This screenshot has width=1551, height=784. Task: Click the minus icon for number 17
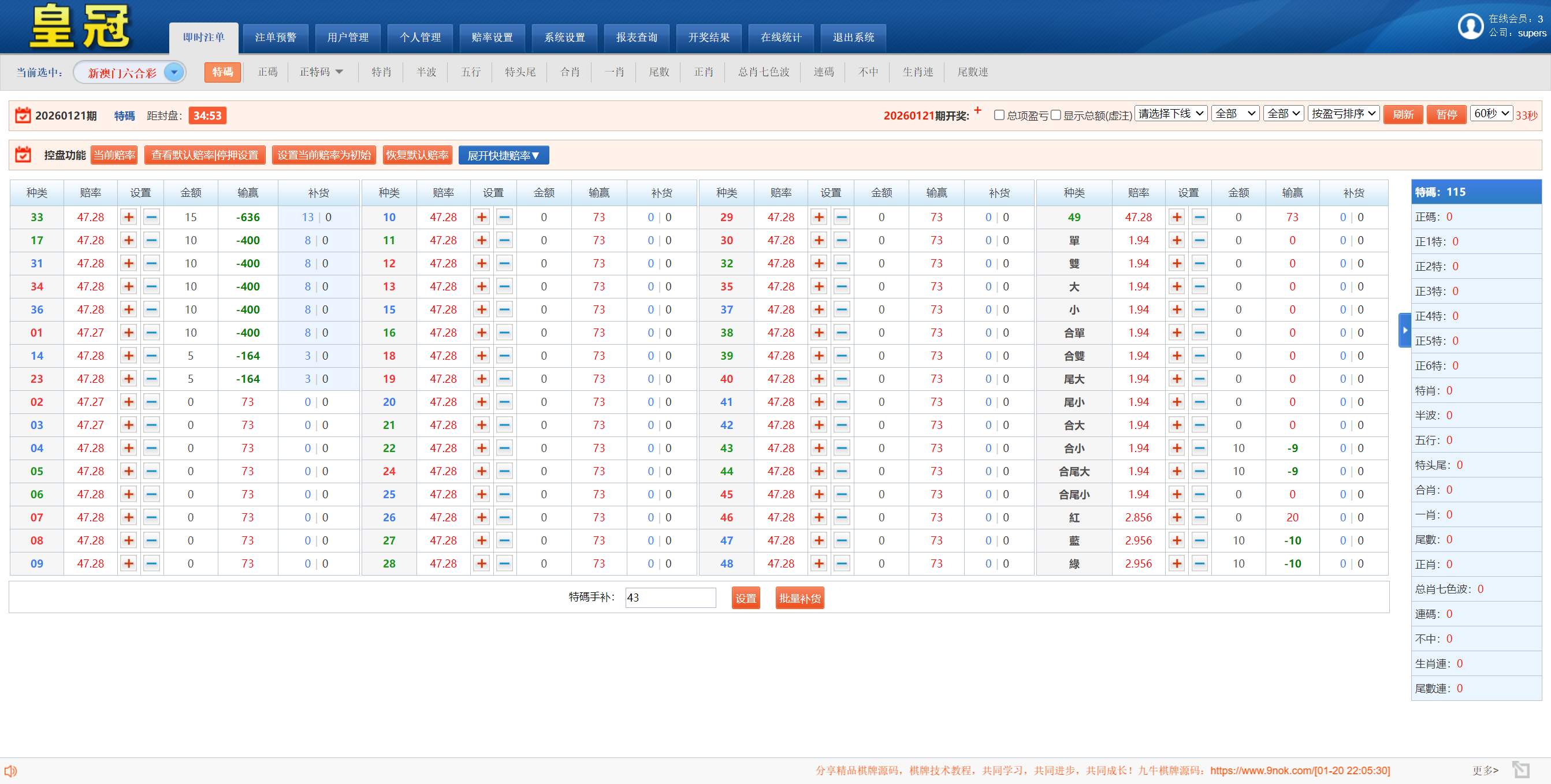click(x=152, y=240)
